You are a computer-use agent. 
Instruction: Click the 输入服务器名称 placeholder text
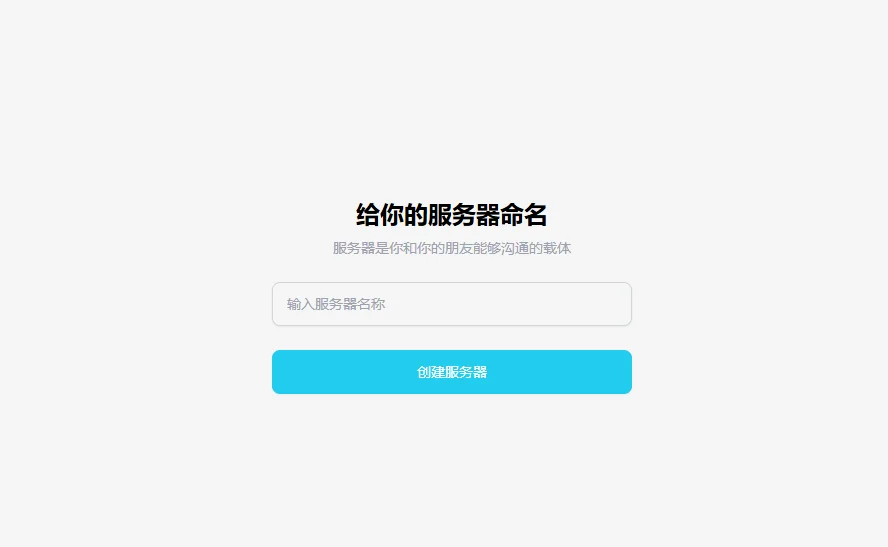(336, 304)
